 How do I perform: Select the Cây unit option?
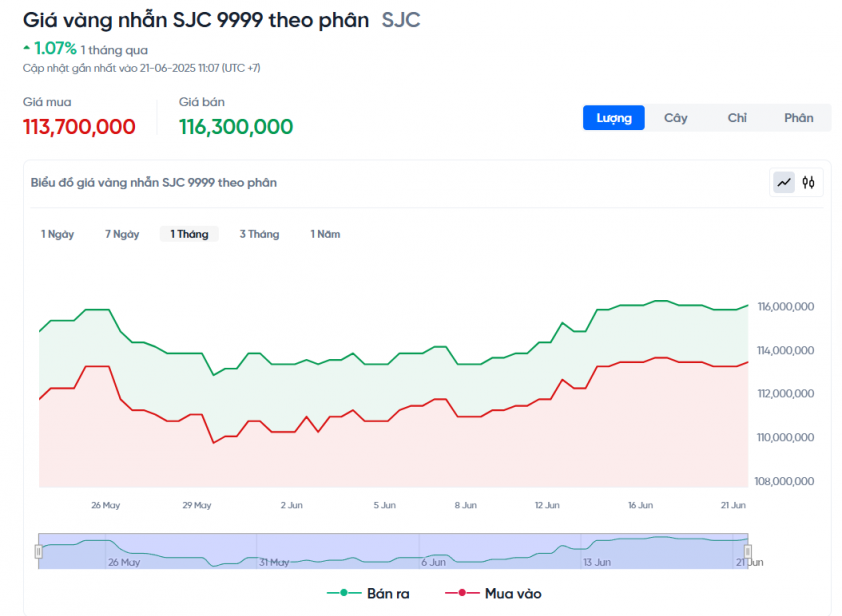676,118
